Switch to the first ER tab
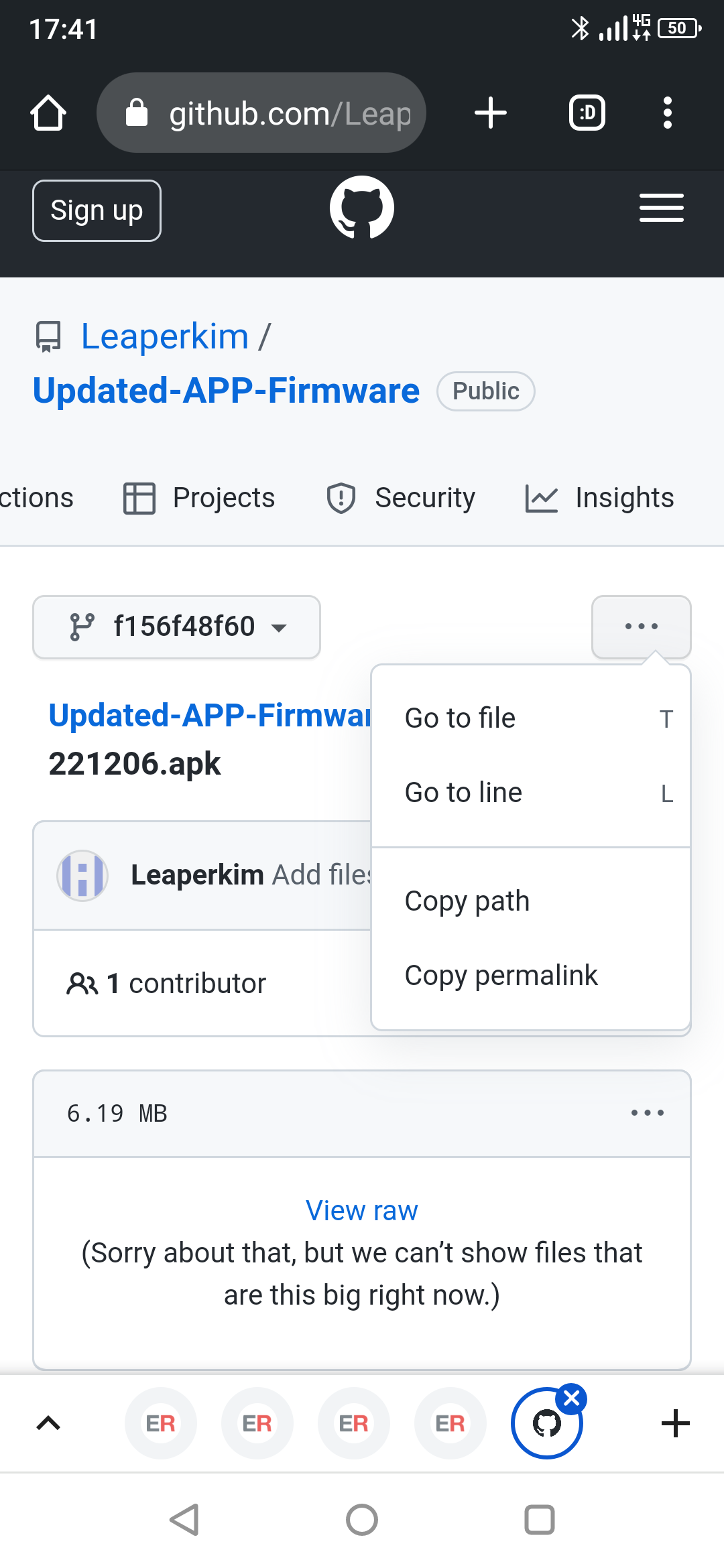Viewport: 724px width, 1568px height. point(161,1423)
